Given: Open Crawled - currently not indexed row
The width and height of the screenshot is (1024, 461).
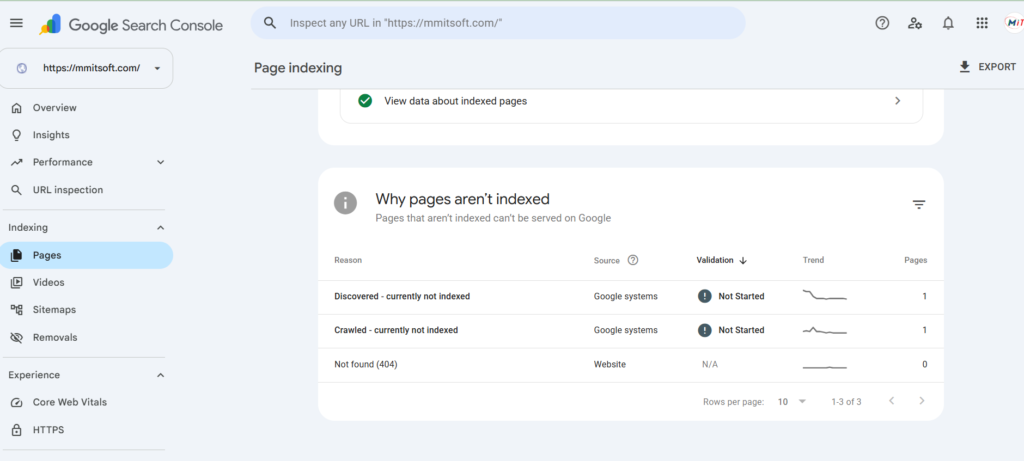Looking at the screenshot, I should (631, 330).
